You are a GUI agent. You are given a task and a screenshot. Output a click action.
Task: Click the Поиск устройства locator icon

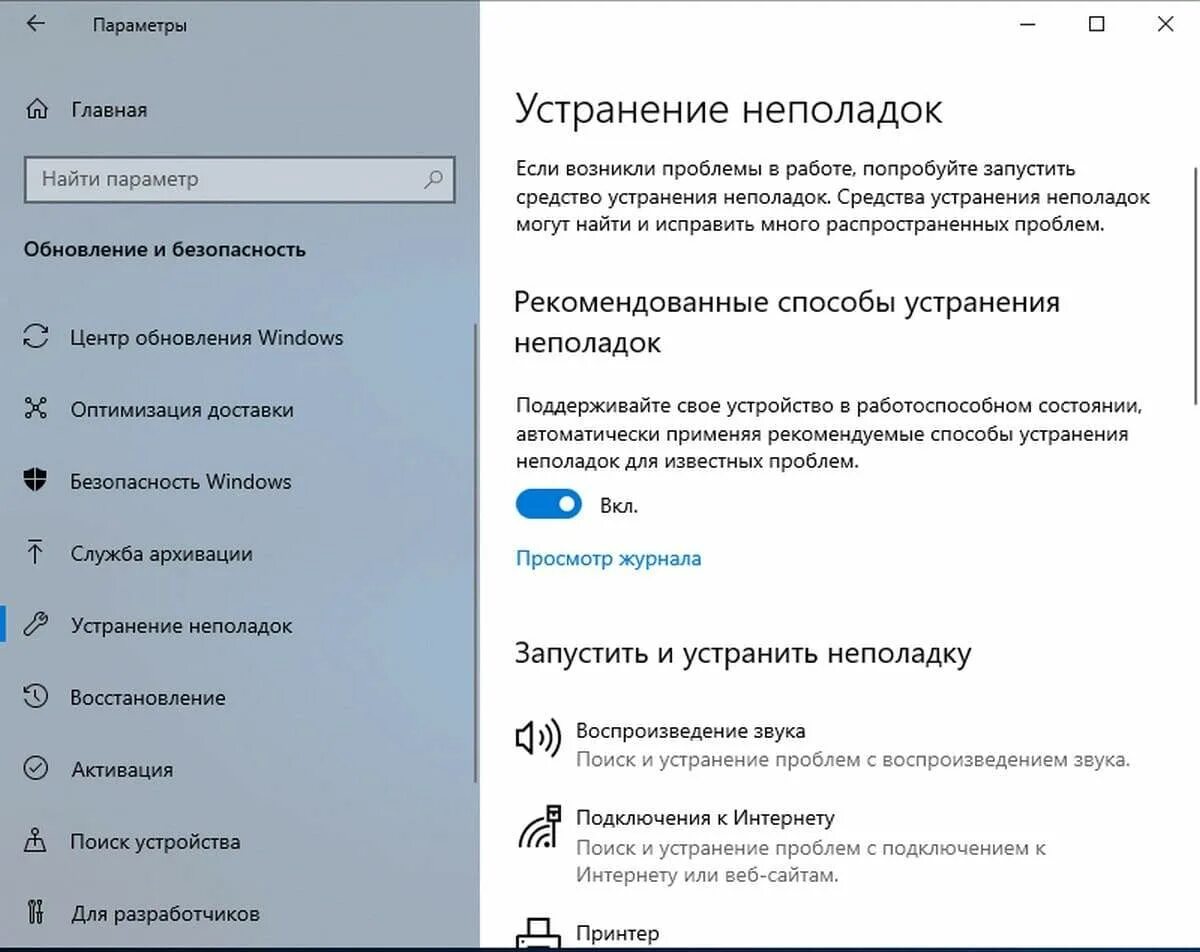point(36,841)
